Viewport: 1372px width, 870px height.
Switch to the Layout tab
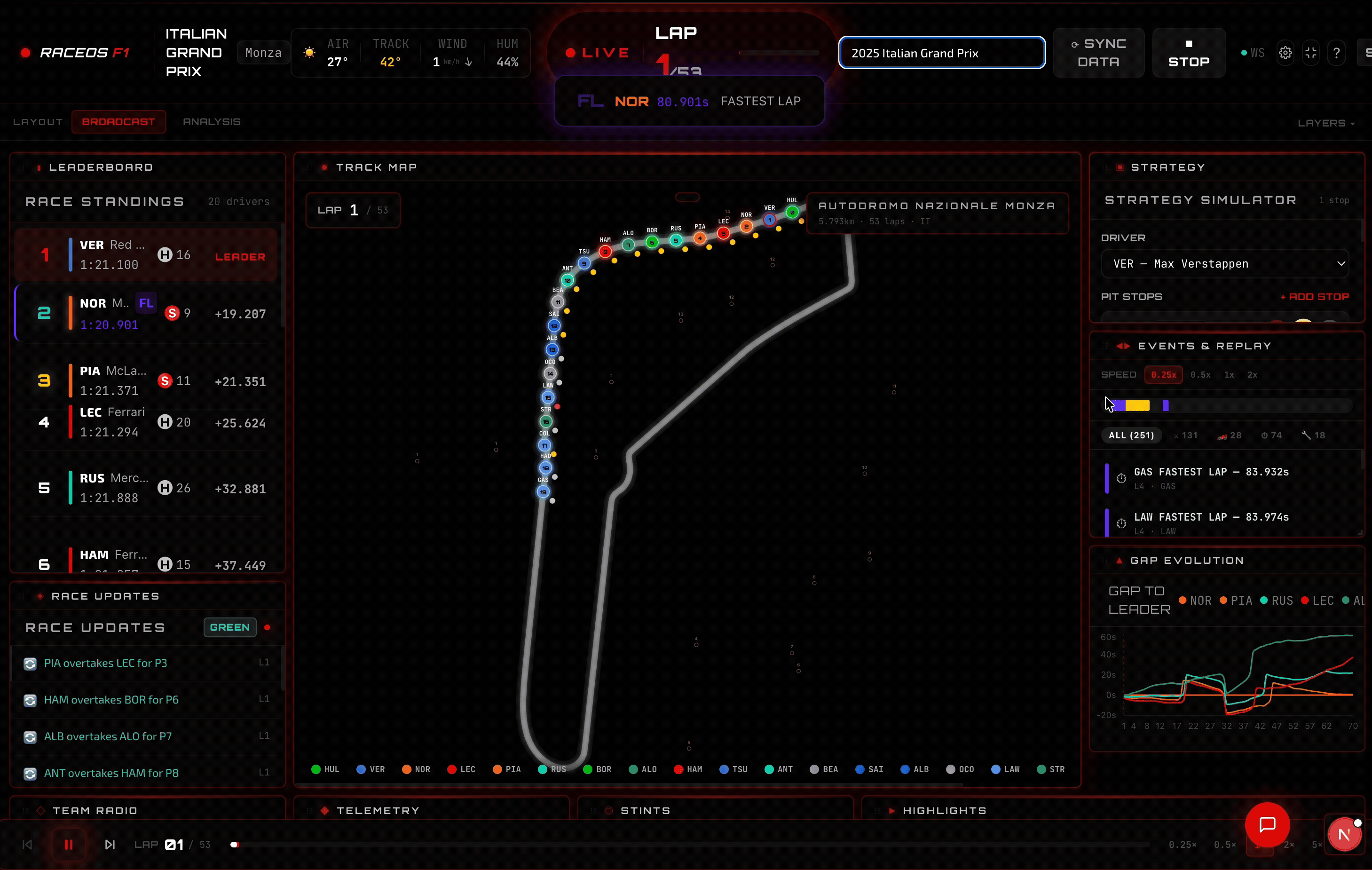[x=38, y=122]
